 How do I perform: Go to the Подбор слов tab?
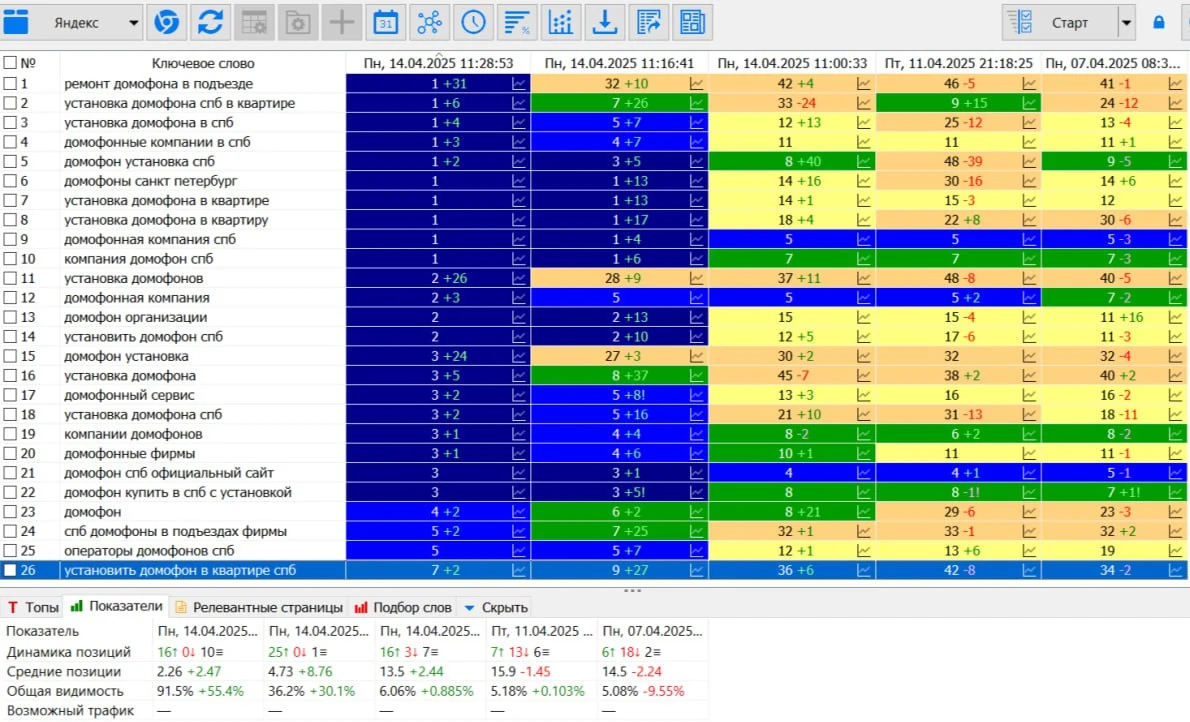tap(404, 607)
